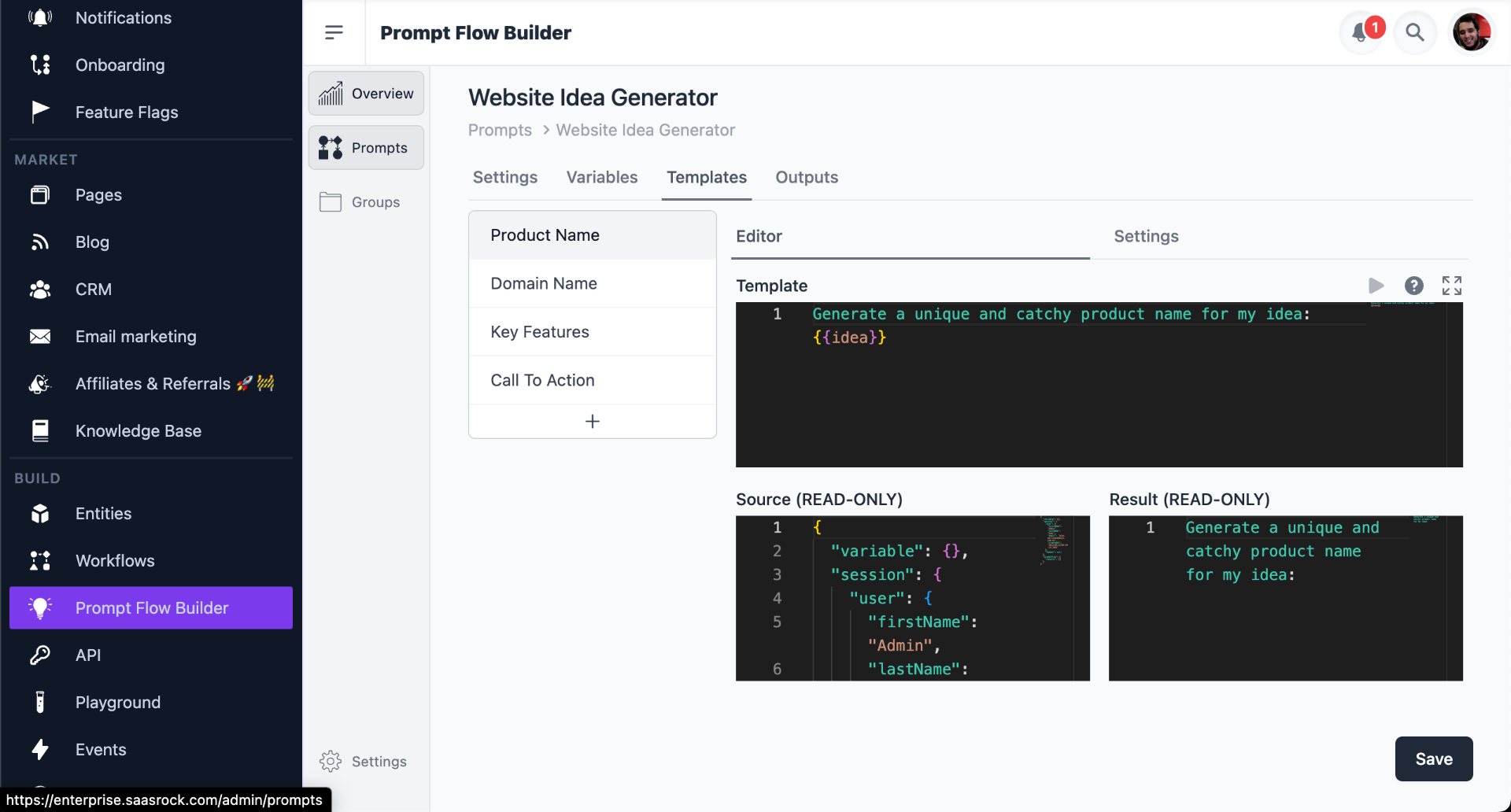Click the user profile avatar

tap(1472, 31)
